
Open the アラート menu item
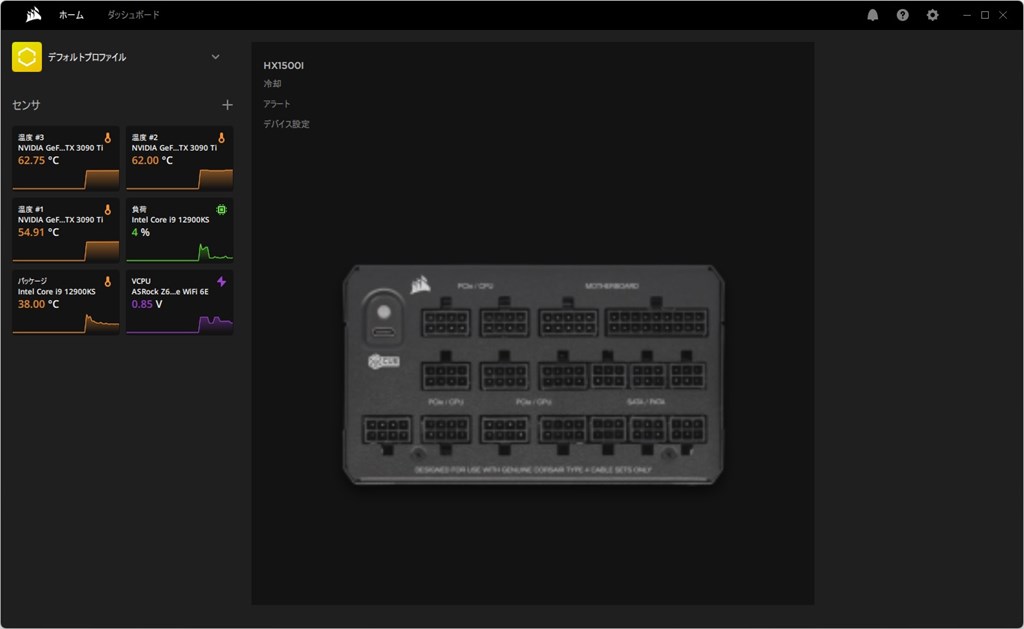[277, 104]
